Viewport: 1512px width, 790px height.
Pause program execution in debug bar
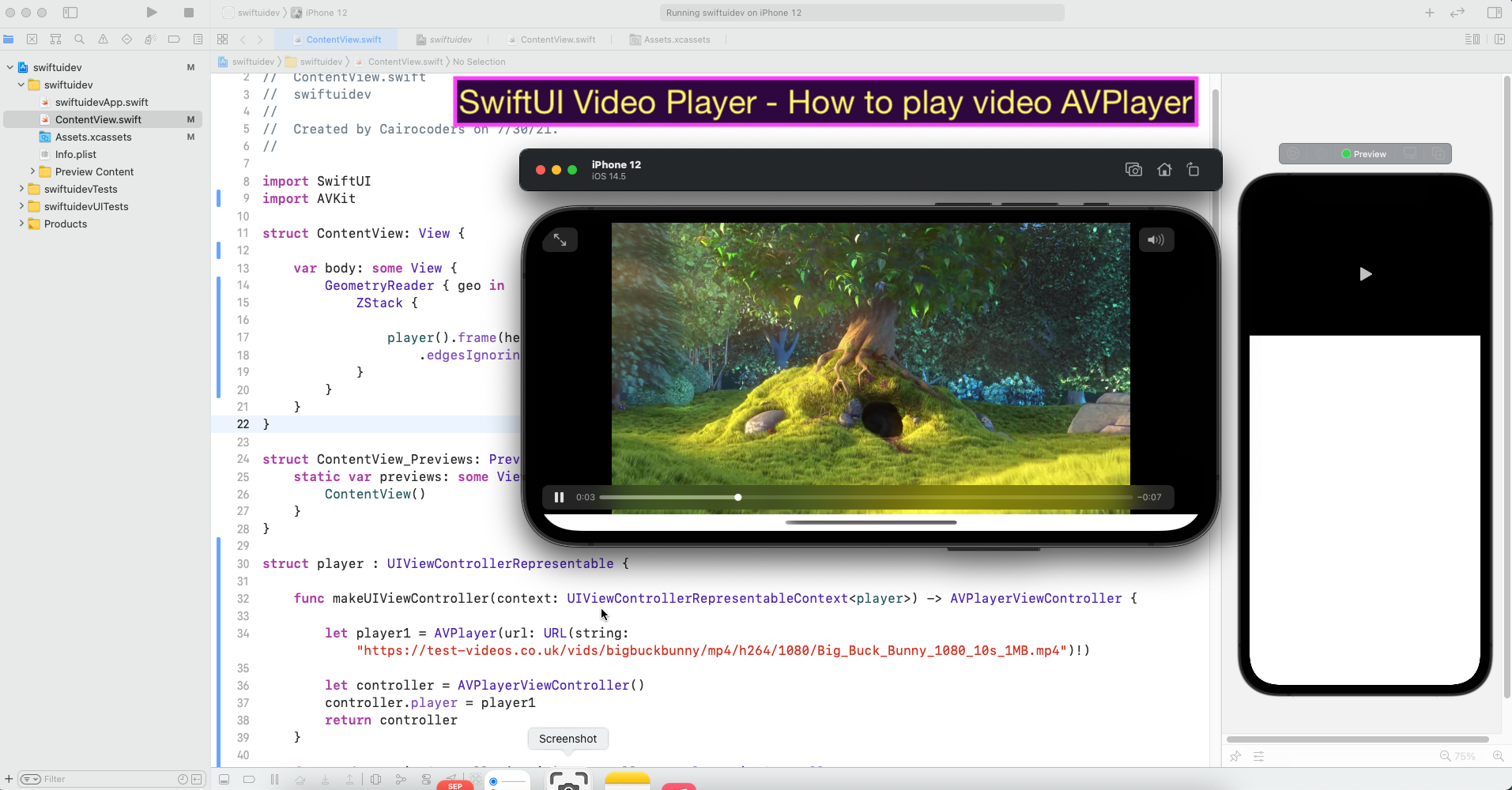(274, 779)
